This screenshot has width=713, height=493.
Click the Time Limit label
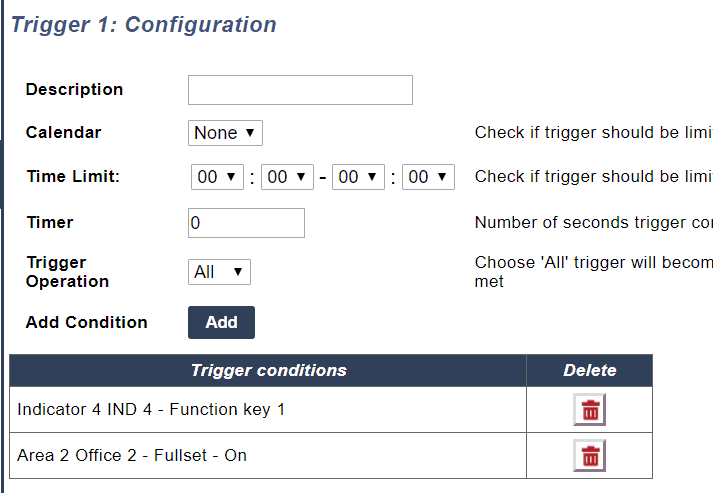pyautogui.click(x=72, y=177)
